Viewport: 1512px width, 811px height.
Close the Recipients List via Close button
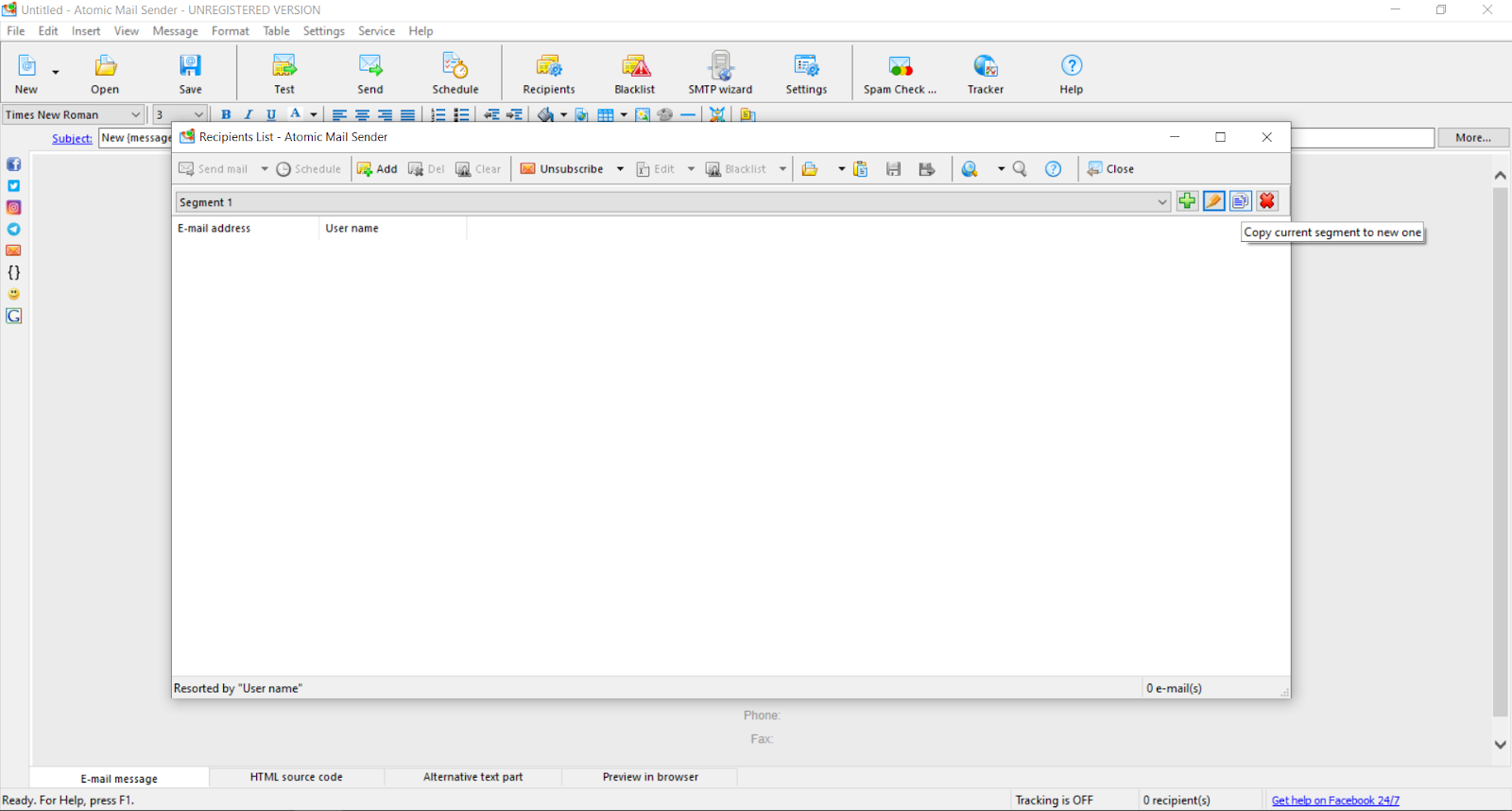[x=1110, y=169]
